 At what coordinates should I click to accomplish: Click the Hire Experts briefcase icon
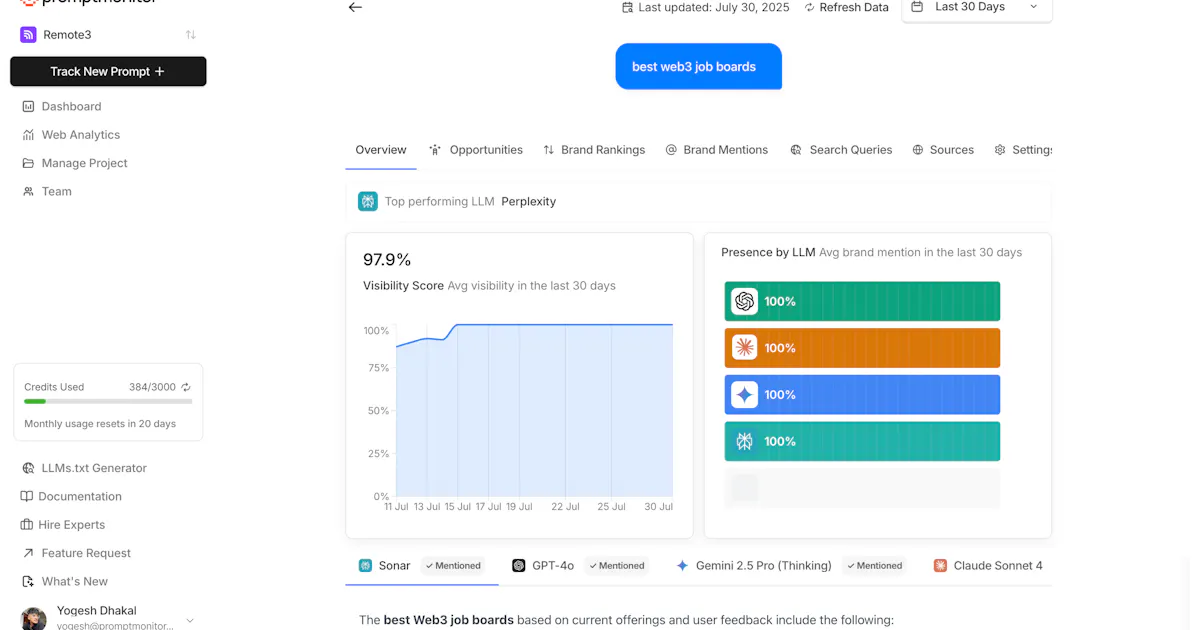[x=27, y=525]
